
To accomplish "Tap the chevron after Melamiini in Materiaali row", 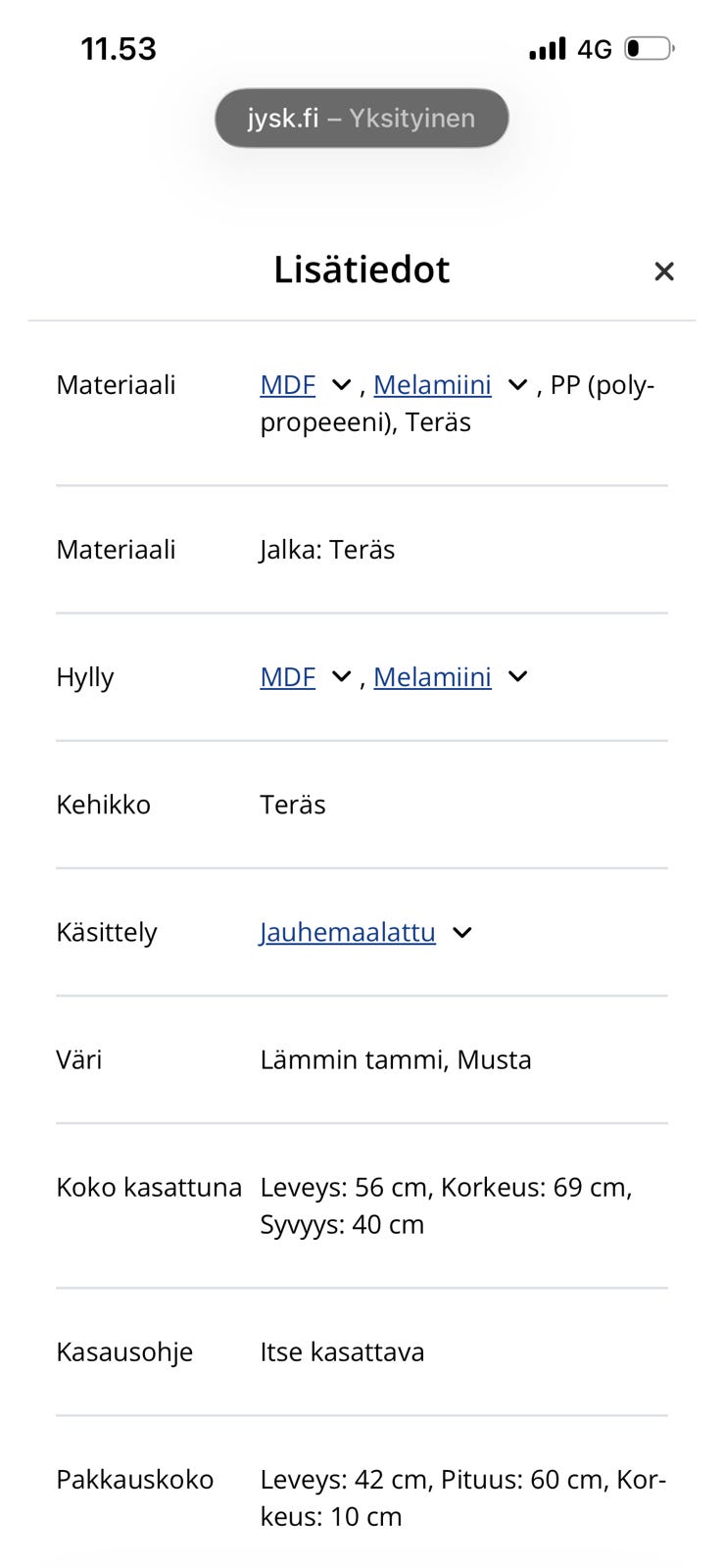I will coord(517,384).
